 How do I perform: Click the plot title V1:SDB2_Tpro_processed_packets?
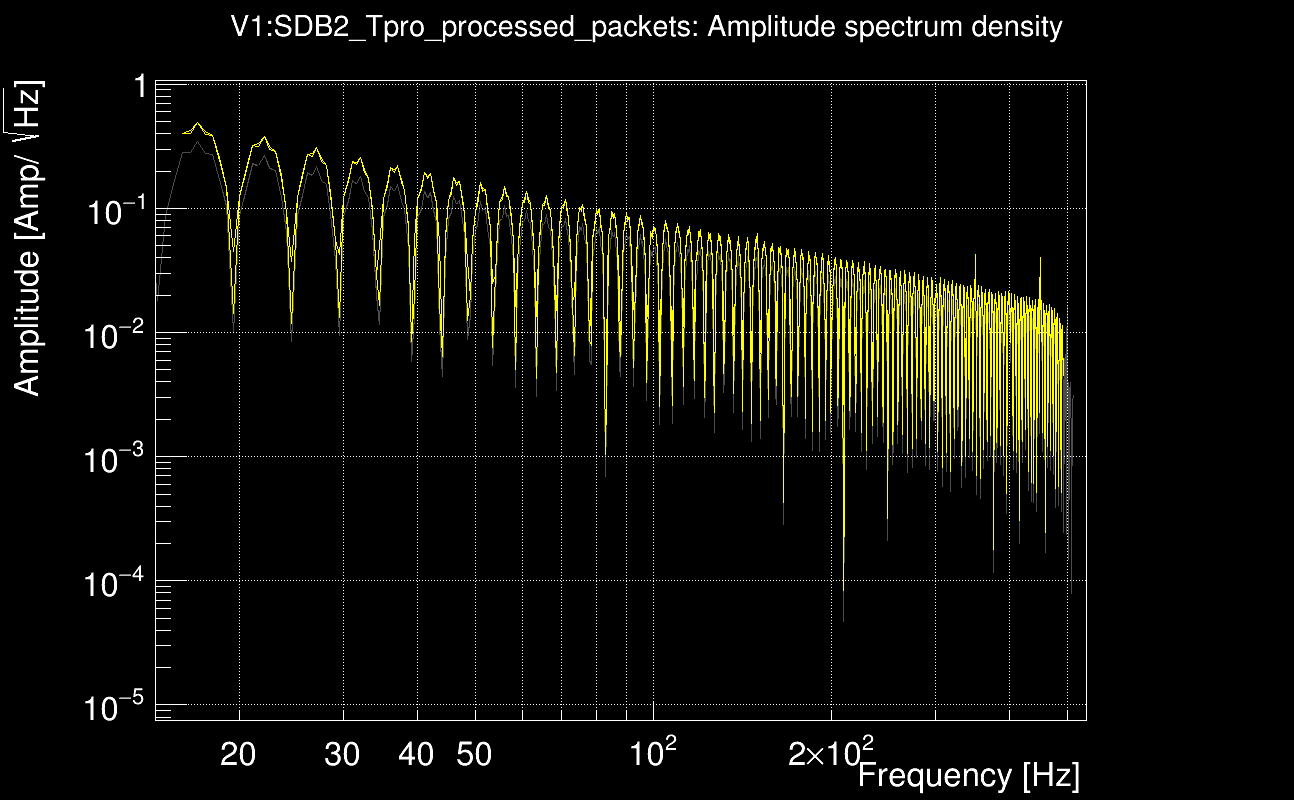[646, 27]
